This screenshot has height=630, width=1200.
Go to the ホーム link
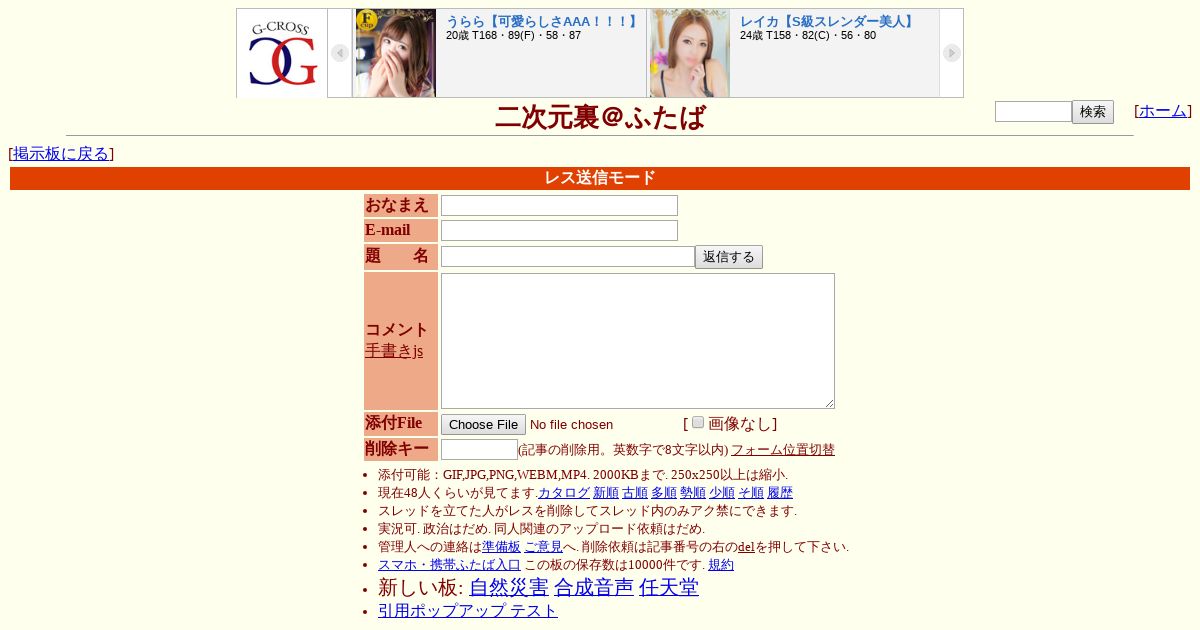(1163, 111)
